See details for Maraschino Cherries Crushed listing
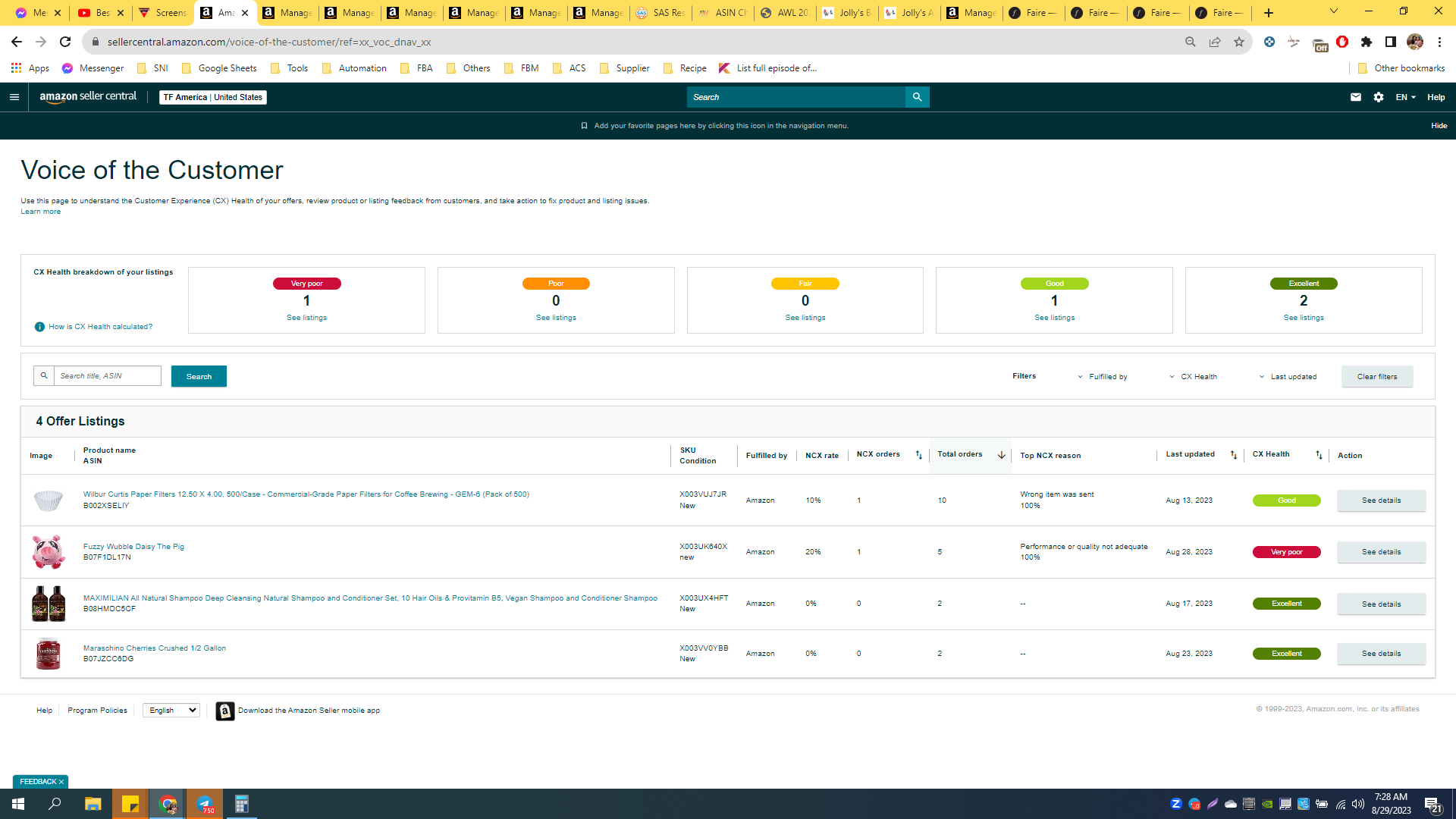 (1381, 654)
